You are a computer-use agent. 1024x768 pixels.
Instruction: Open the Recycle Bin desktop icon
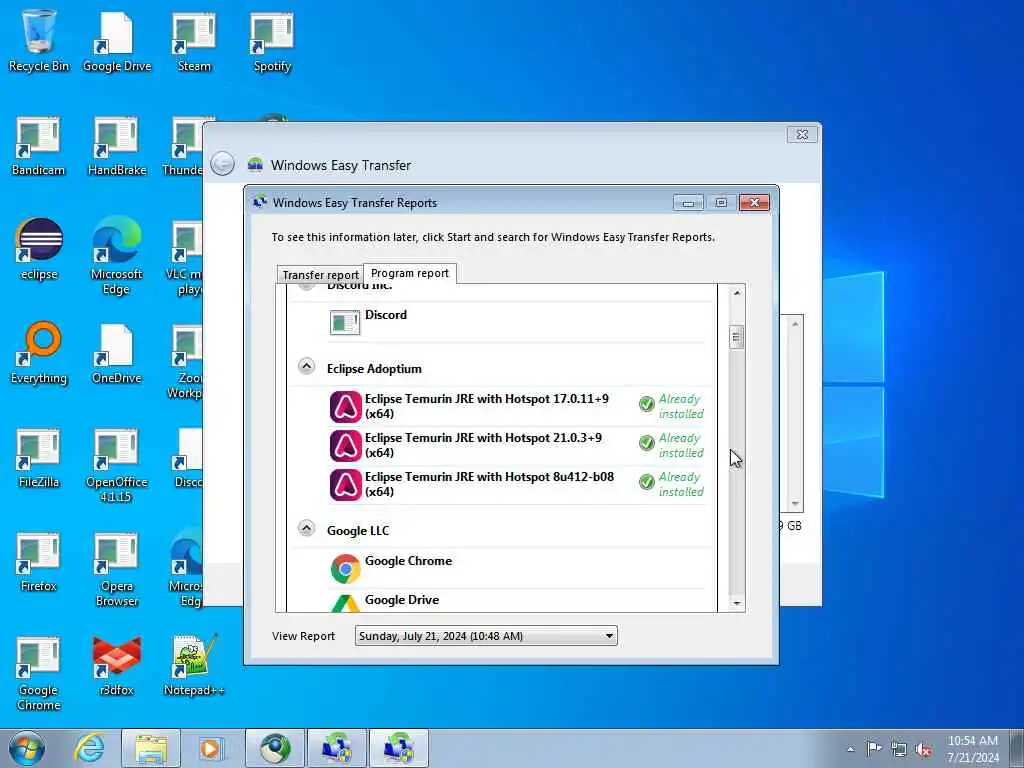pyautogui.click(x=39, y=40)
